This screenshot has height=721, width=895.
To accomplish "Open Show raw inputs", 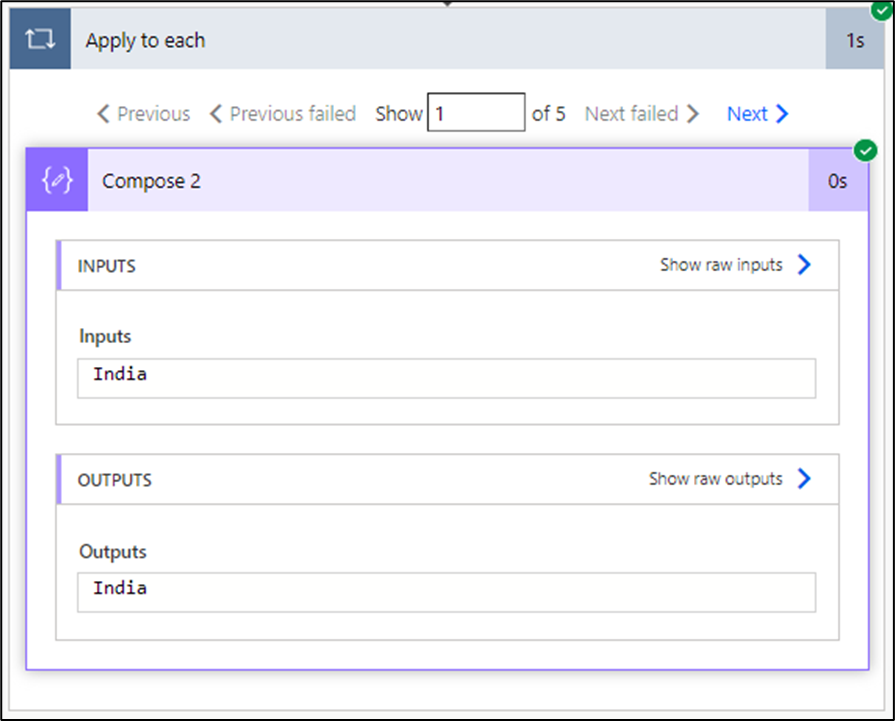I will pyautogui.click(x=721, y=265).
